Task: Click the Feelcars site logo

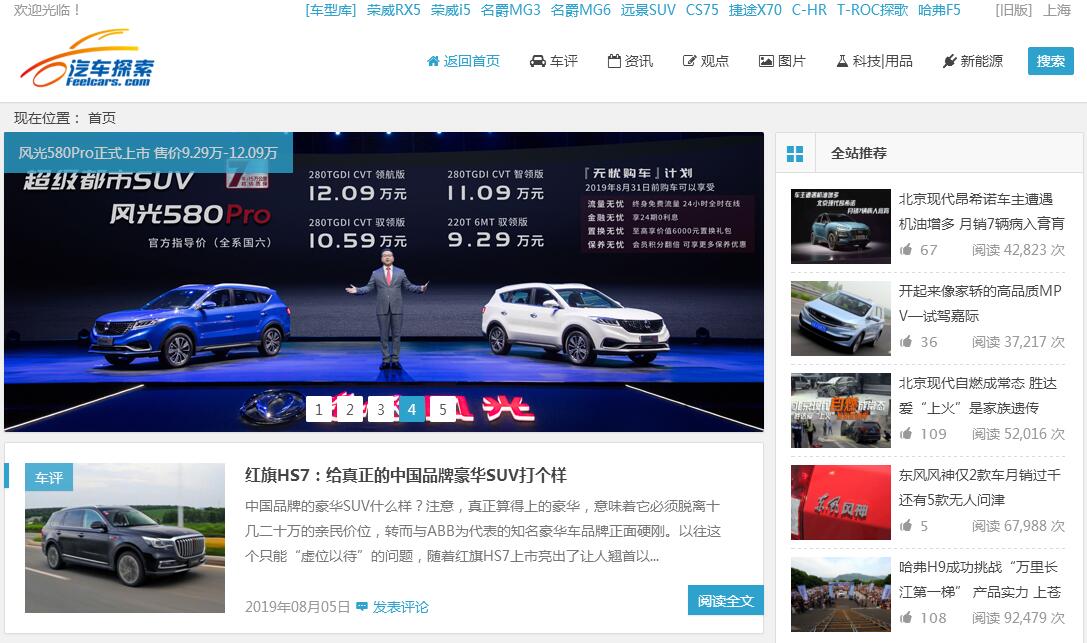Action: tap(88, 60)
